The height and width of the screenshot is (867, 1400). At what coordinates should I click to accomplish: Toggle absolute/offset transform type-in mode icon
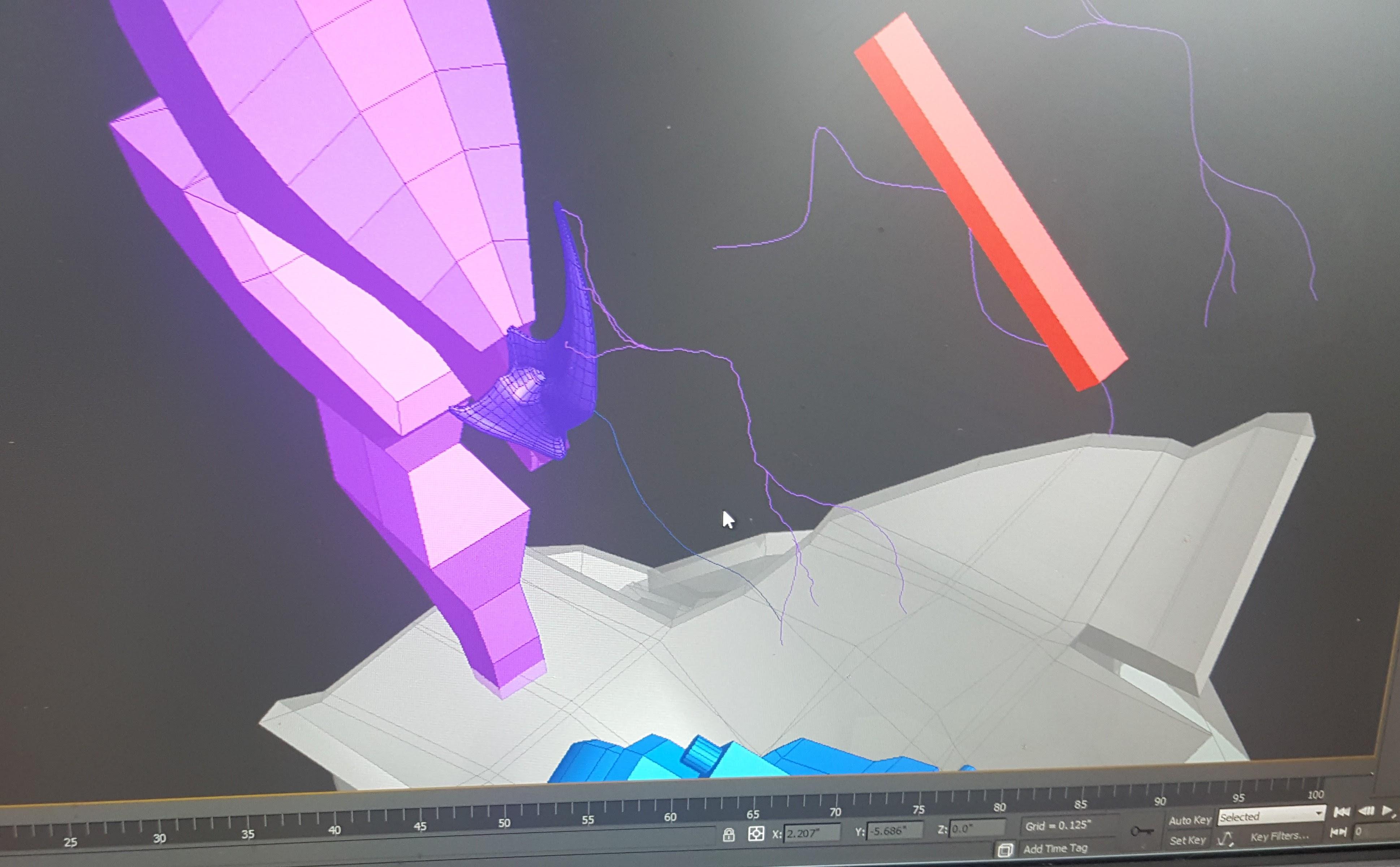click(756, 833)
